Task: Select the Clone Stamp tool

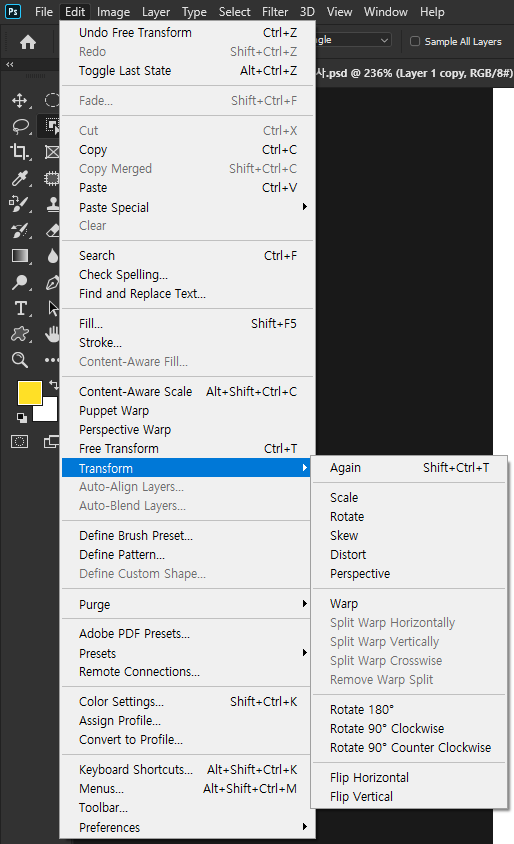Action: tap(52, 204)
